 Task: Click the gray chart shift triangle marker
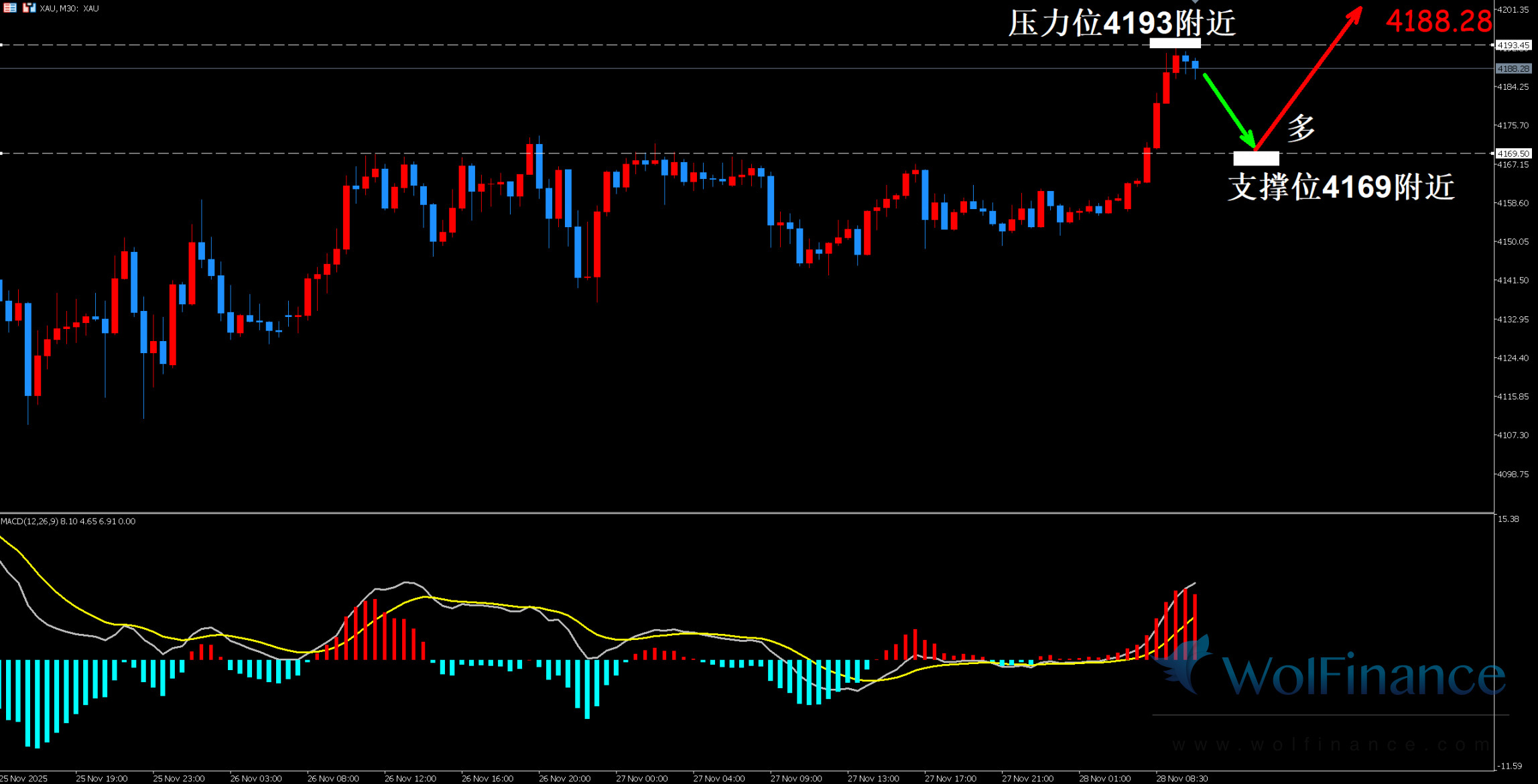point(1195,2)
